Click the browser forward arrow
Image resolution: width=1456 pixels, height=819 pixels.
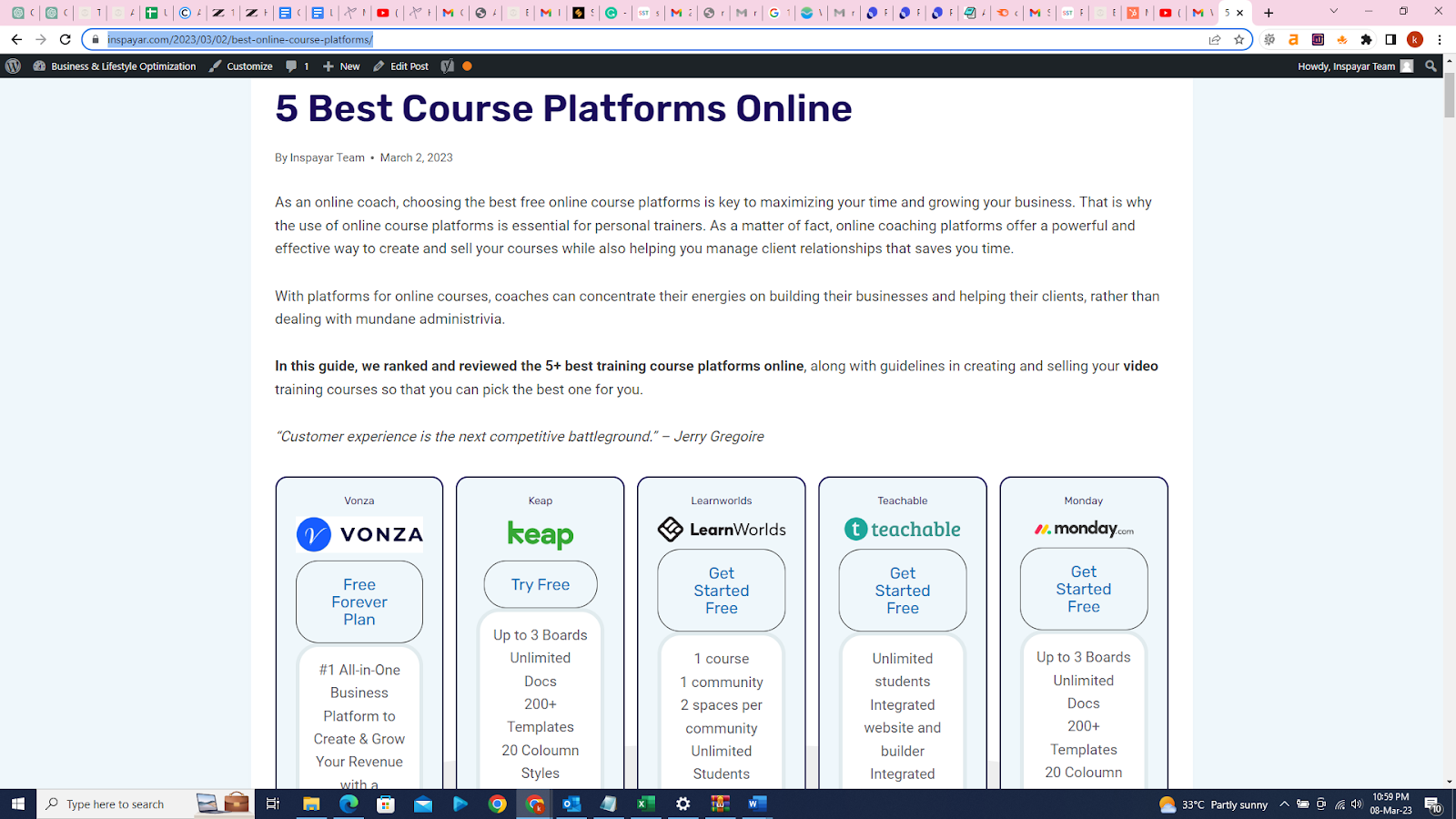[x=41, y=39]
